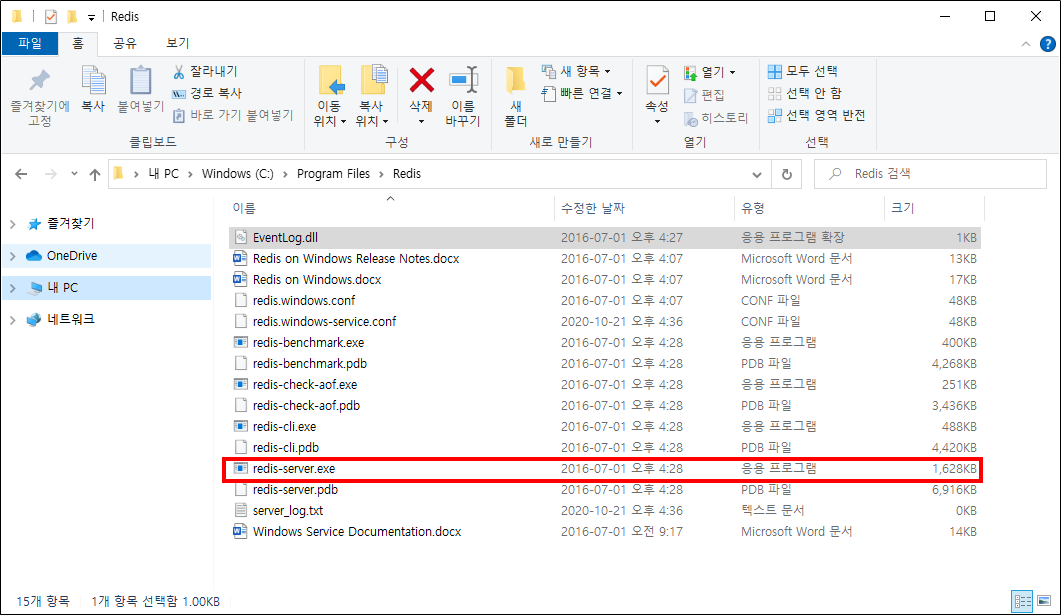
Task: Select redis.windows-service.conf file
Action: (x=604, y=321)
